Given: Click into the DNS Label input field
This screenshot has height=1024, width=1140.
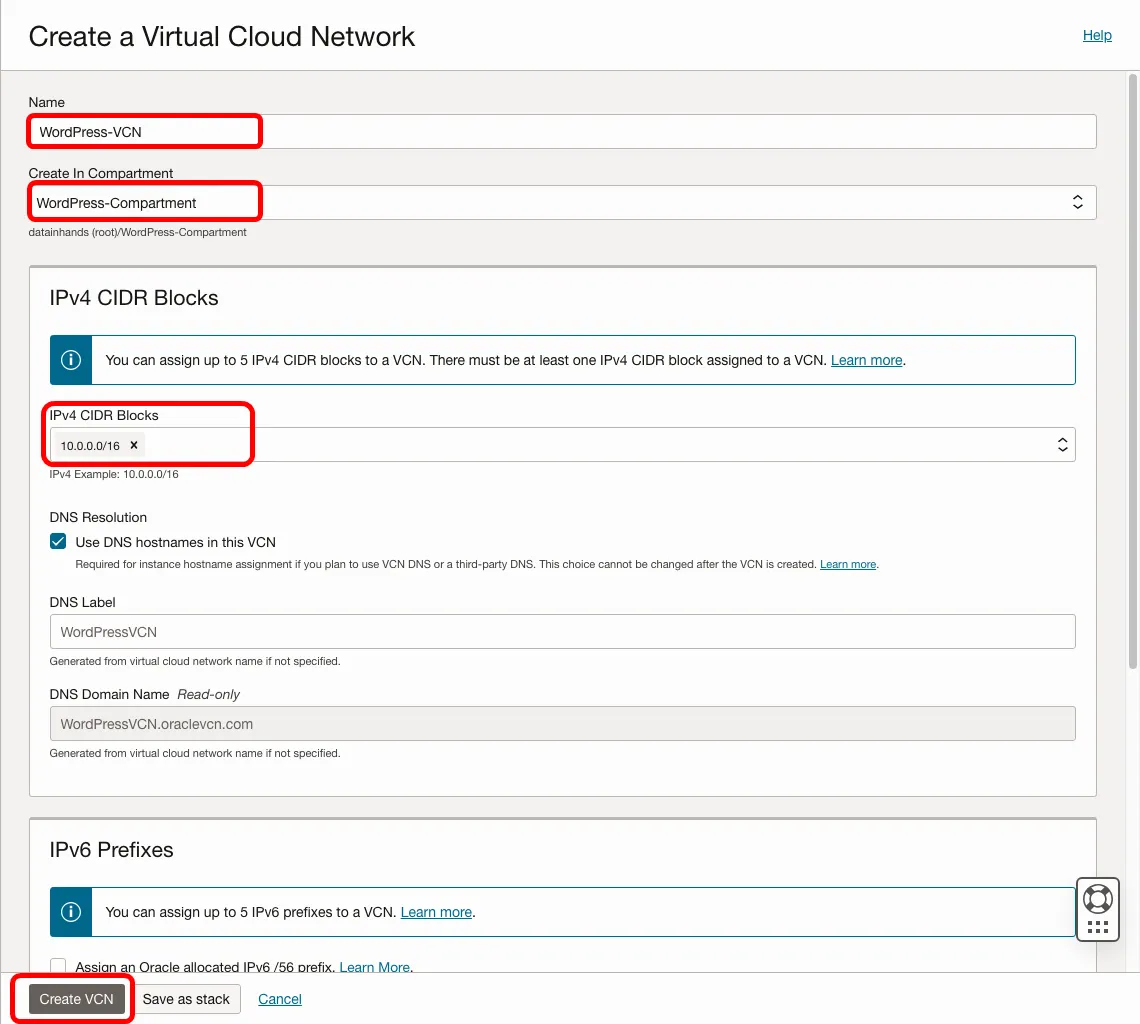Looking at the screenshot, I should coord(562,631).
